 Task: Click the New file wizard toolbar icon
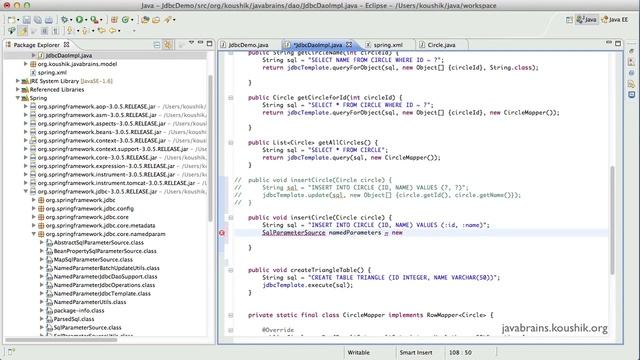(x=11, y=20)
